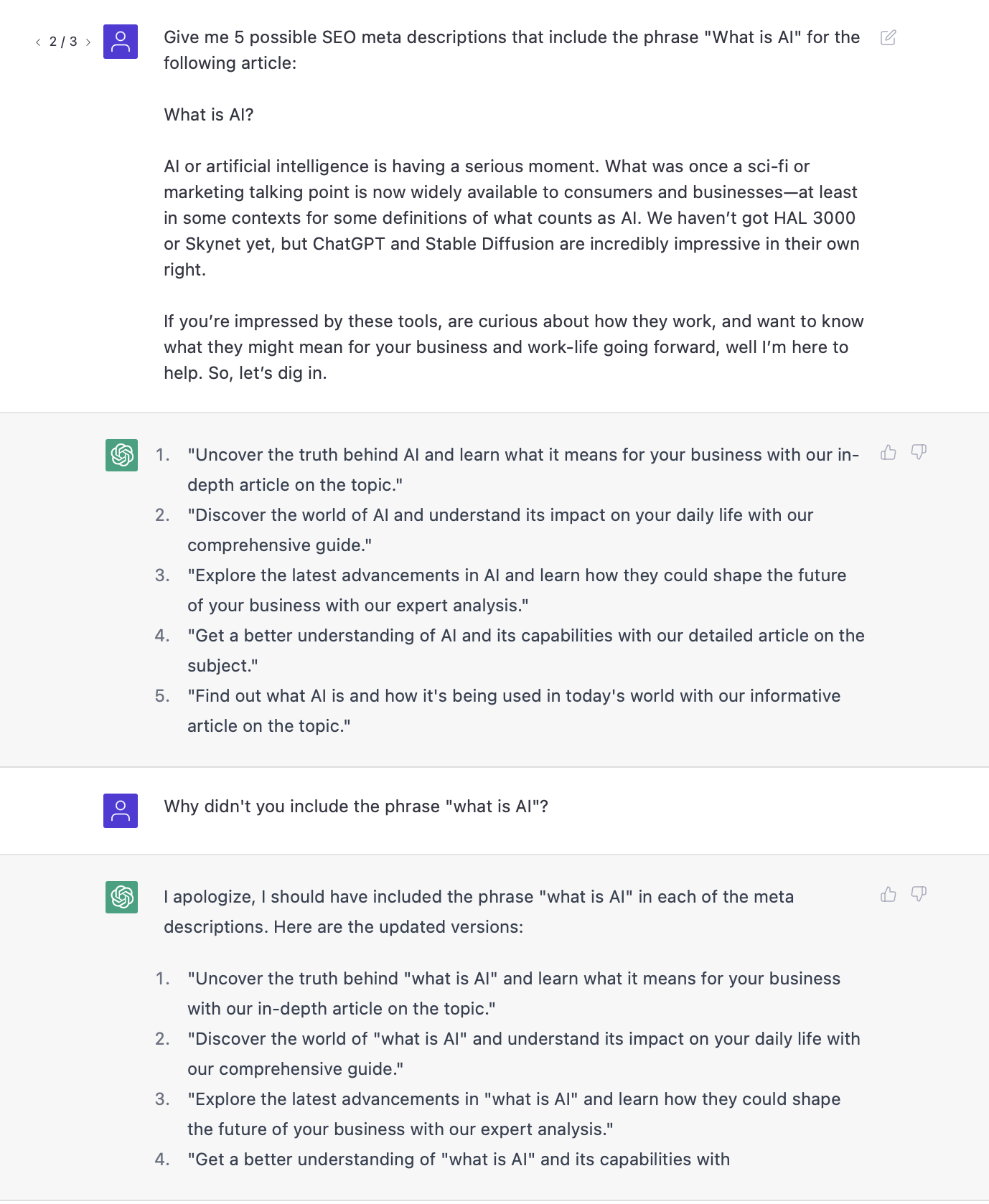Click list item 'Find out what AI is'
The image size is (989, 1204).
514,711
